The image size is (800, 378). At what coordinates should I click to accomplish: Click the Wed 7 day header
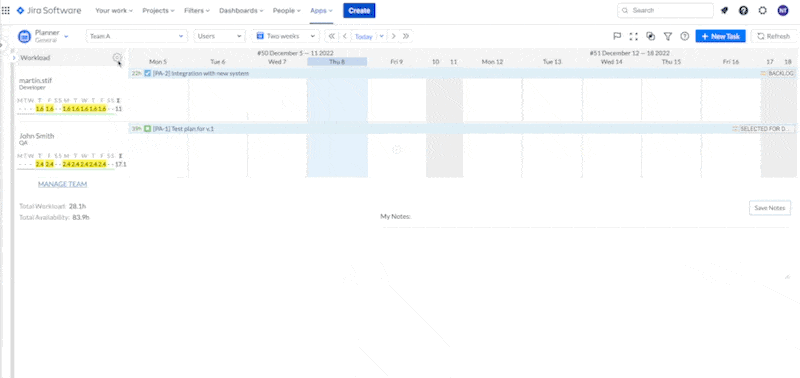click(x=277, y=62)
